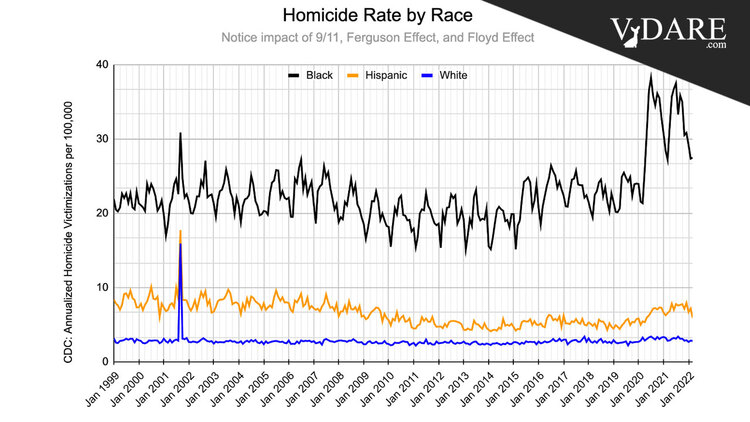This screenshot has height=422, width=750.
Task: Click the 'Jan 2003' x-axis label
Action: click(202, 388)
